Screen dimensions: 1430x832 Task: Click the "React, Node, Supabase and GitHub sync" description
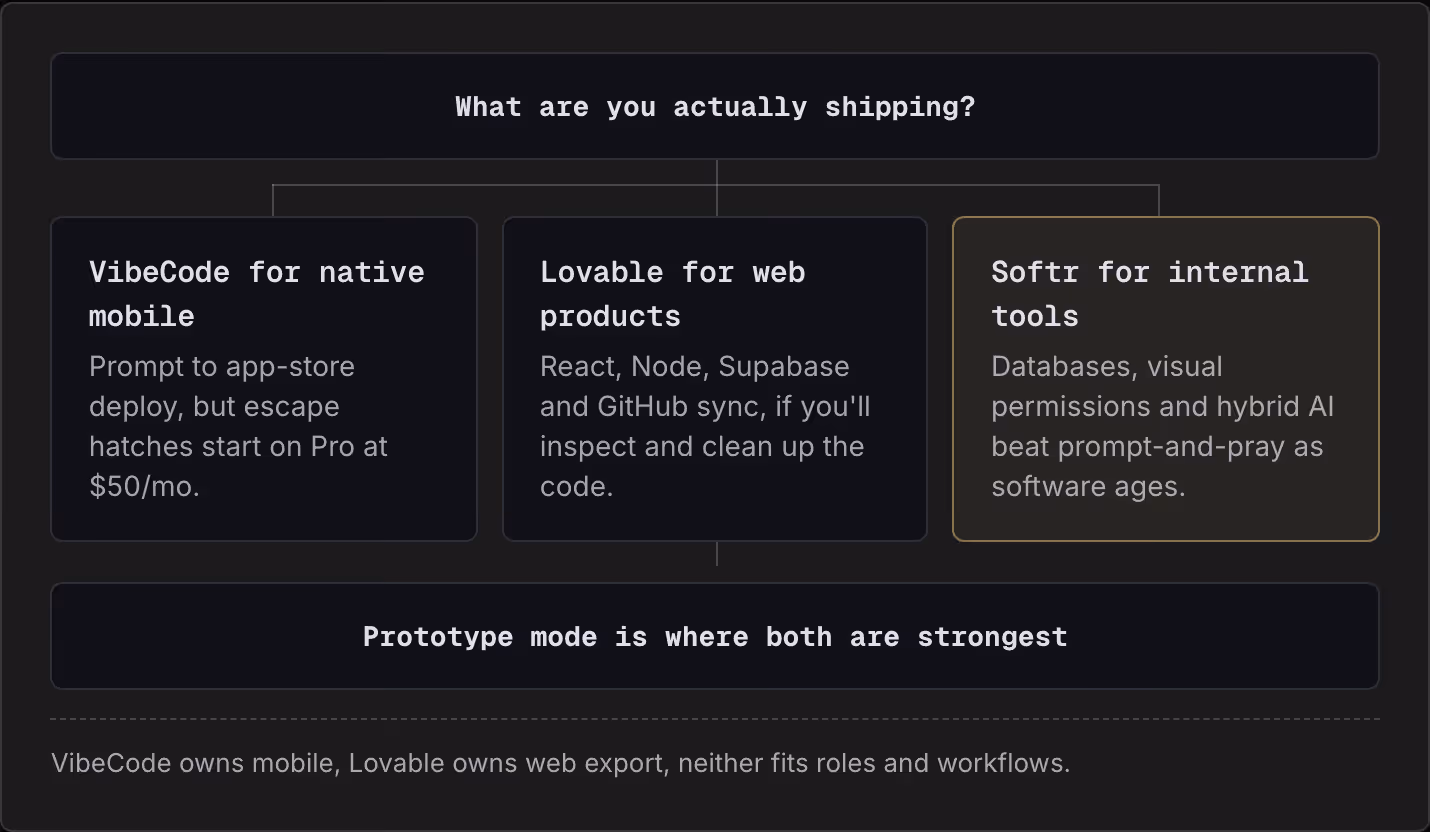pyautogui.click(x=705, y=426)
